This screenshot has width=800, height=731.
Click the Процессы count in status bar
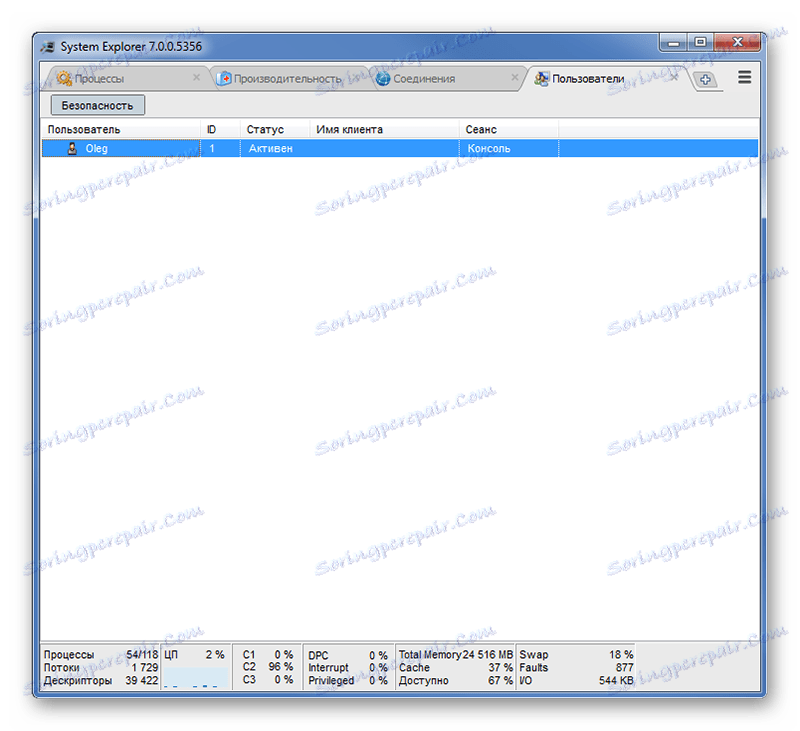tap(101, 654)
